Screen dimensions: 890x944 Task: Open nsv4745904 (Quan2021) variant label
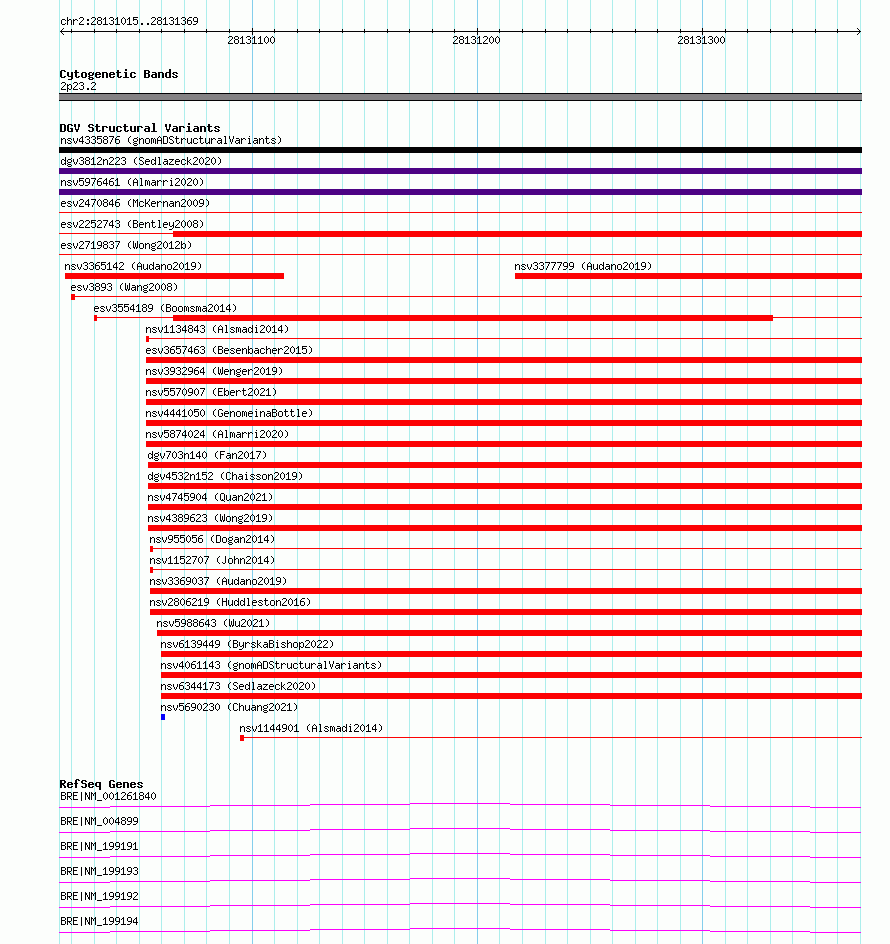[210, 497]
